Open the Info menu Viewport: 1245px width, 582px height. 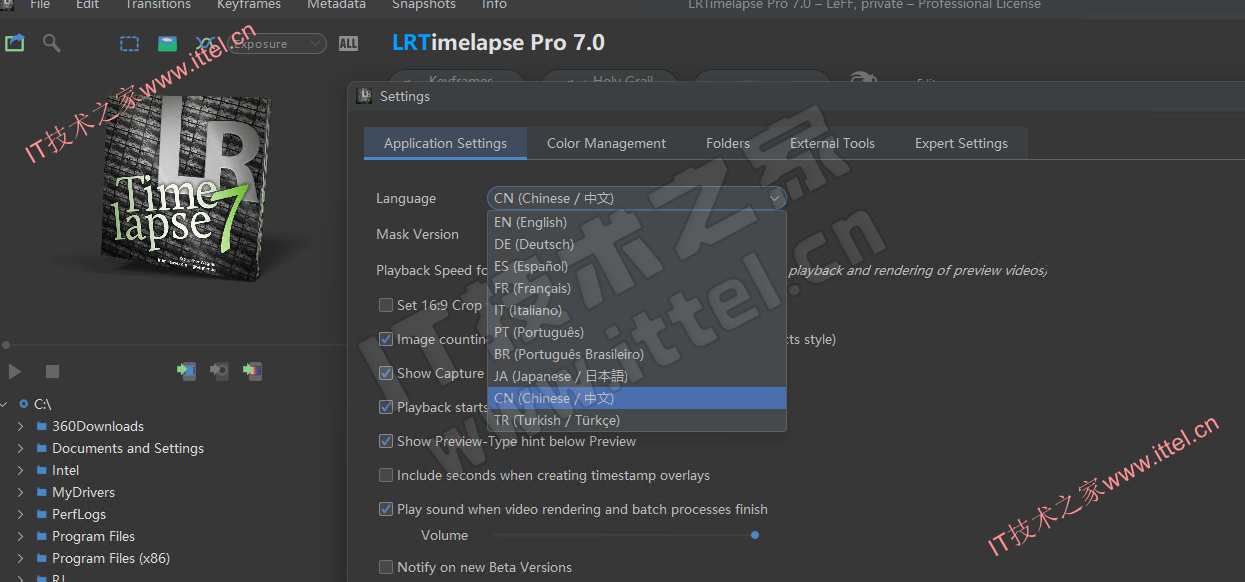click(494, 4)
